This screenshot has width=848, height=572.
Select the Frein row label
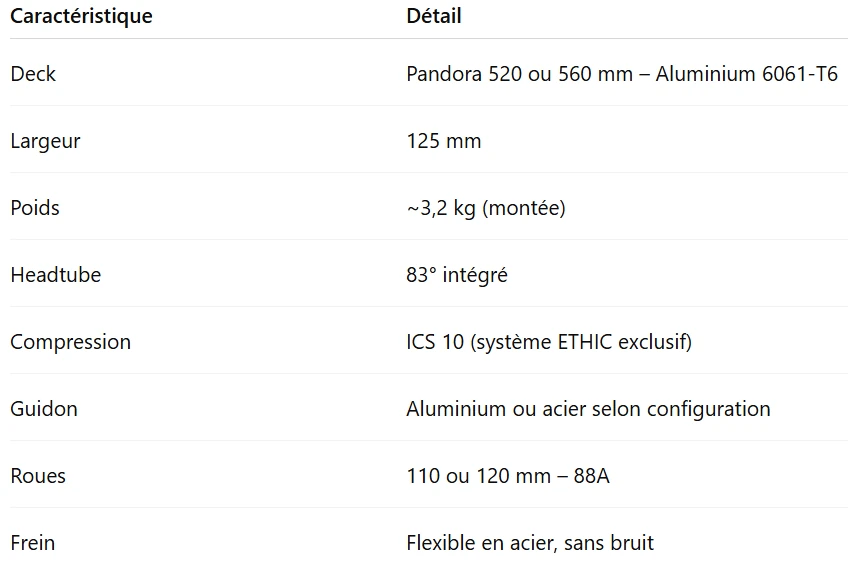coord(32,543)
